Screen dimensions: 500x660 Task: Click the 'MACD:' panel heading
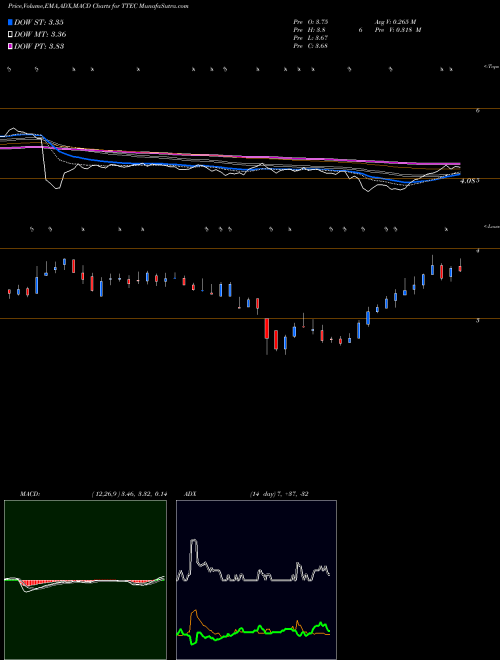click(30, 494)
